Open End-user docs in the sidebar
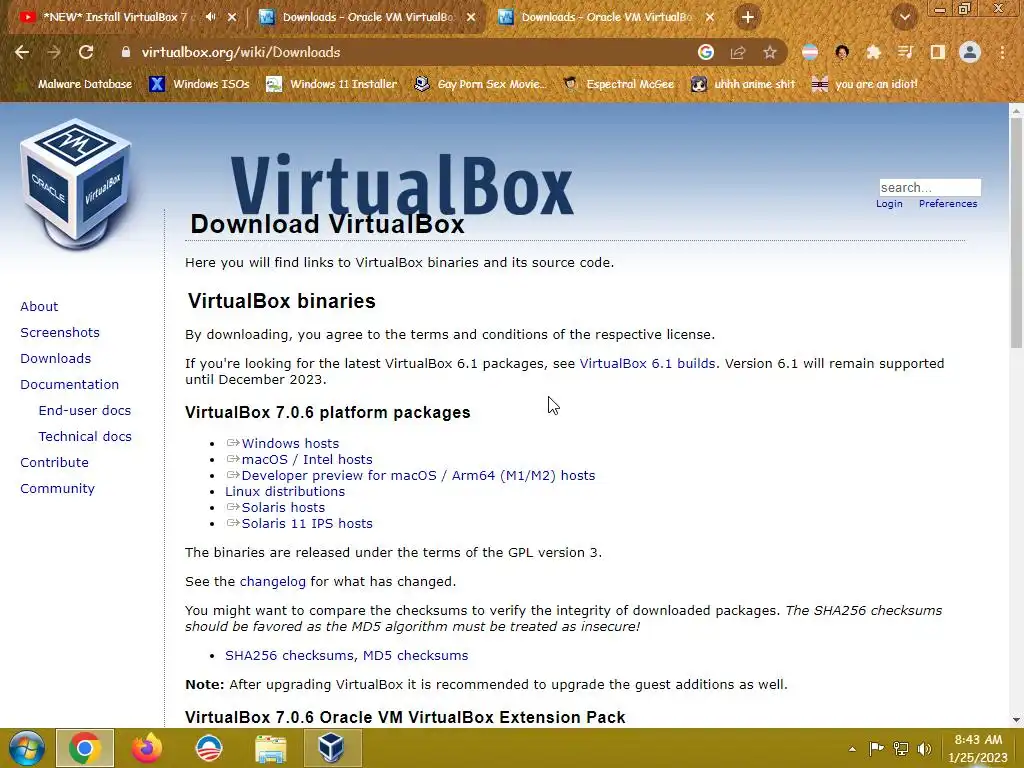1024x768 pixels. pos(85,410)
